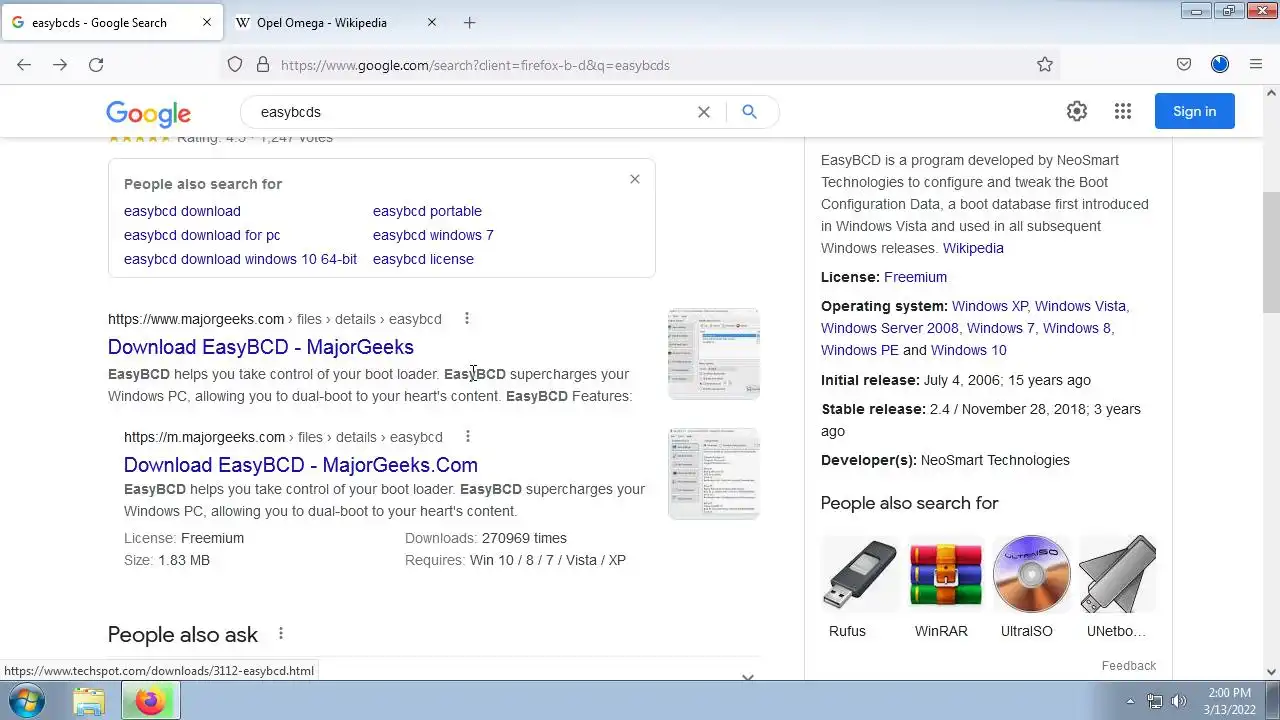The image size is (1280, 720).
Task: Submit search with the magnifier icon
Action: pyautogui.click(x=749, y=112)
